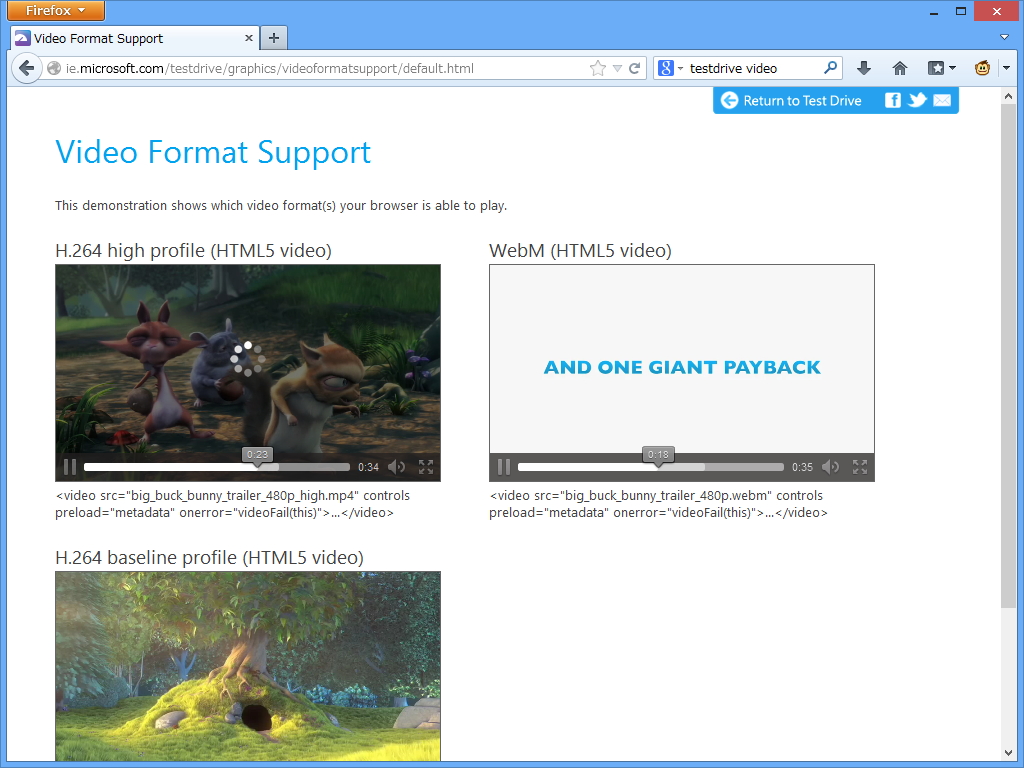Click the 0:35 duration on WebM video
1024x768 pixels.
point(802,467)
